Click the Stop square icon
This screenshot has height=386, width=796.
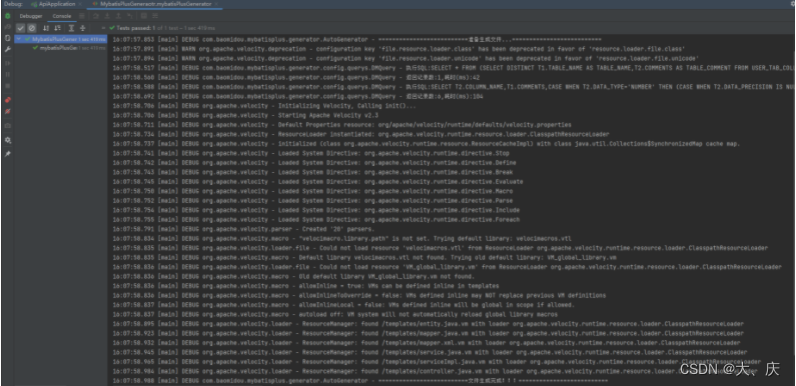pyautogui.click(x=8, y=85)
